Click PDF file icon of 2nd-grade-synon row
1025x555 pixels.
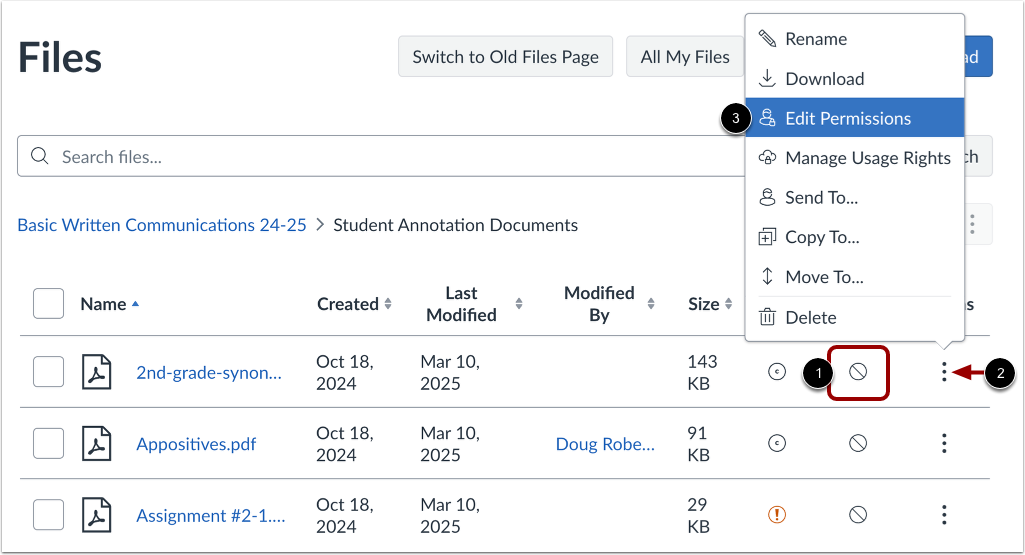(97, 372)
